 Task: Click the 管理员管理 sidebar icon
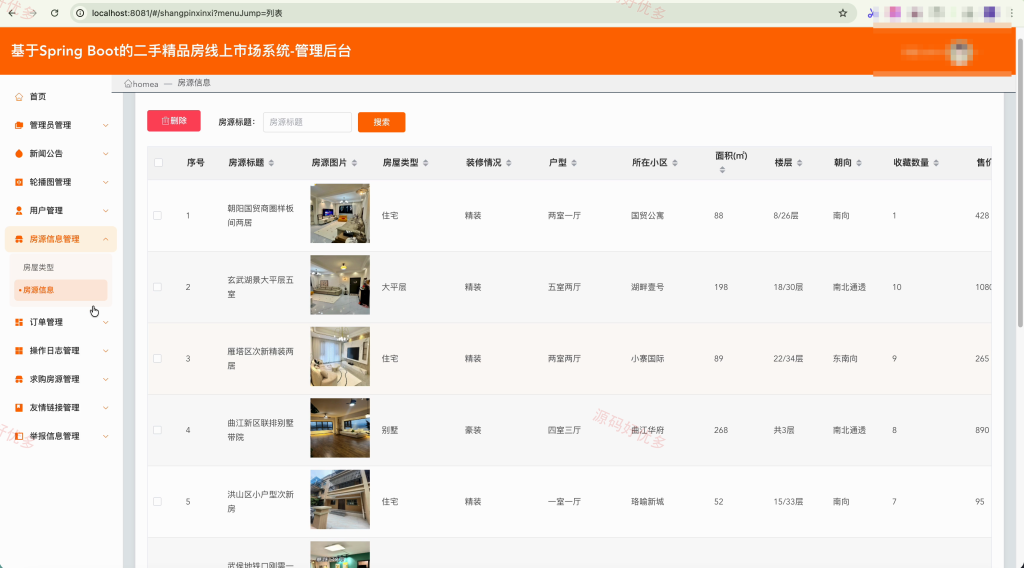click(19, 125)
